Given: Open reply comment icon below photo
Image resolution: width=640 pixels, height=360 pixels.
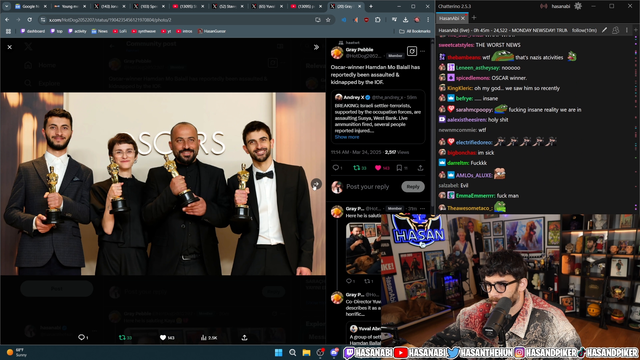Looking at the screenshot, I should [x=81, y=337].
